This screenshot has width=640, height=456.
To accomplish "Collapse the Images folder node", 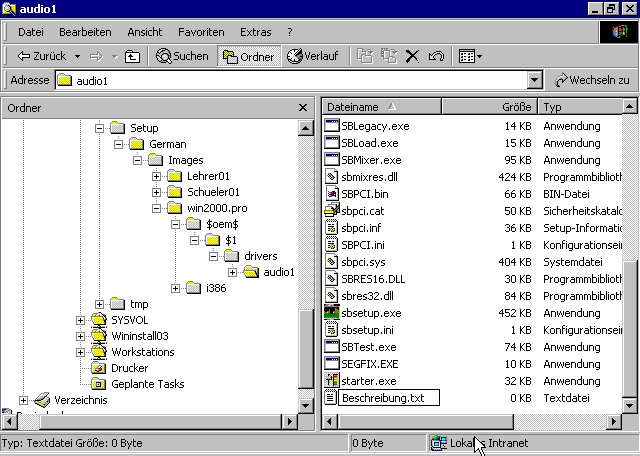I will tap(138, 160).
